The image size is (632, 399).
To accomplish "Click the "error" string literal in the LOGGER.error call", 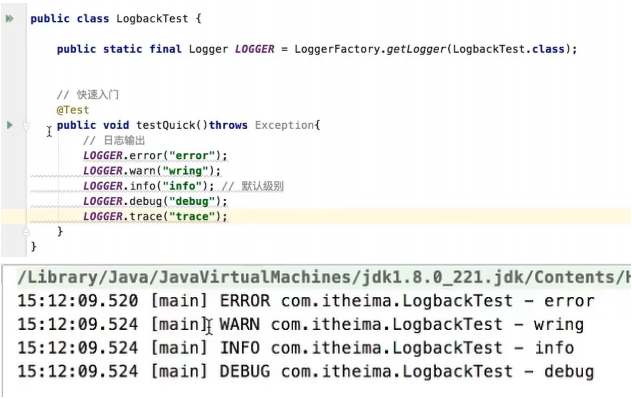I will (x=192, y=156).
